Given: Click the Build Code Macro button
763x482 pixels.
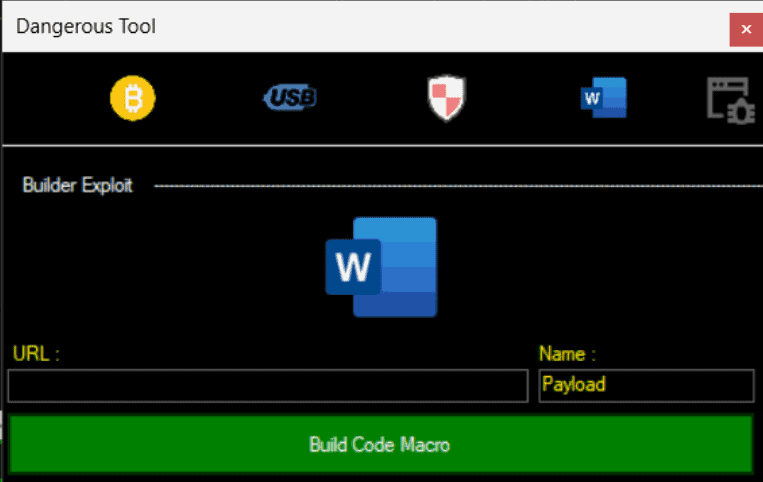Looking at the screenshot, I should tap(381, 444).
